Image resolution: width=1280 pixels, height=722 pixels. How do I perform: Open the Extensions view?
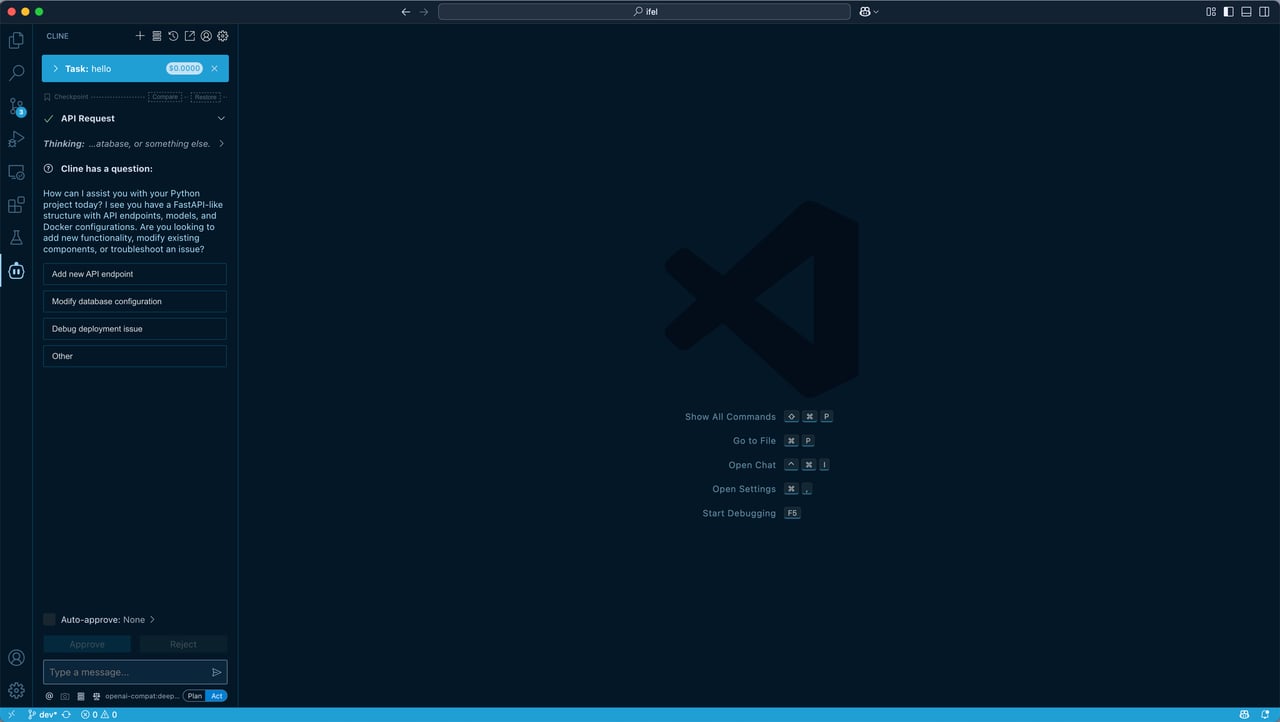[16, 205]
